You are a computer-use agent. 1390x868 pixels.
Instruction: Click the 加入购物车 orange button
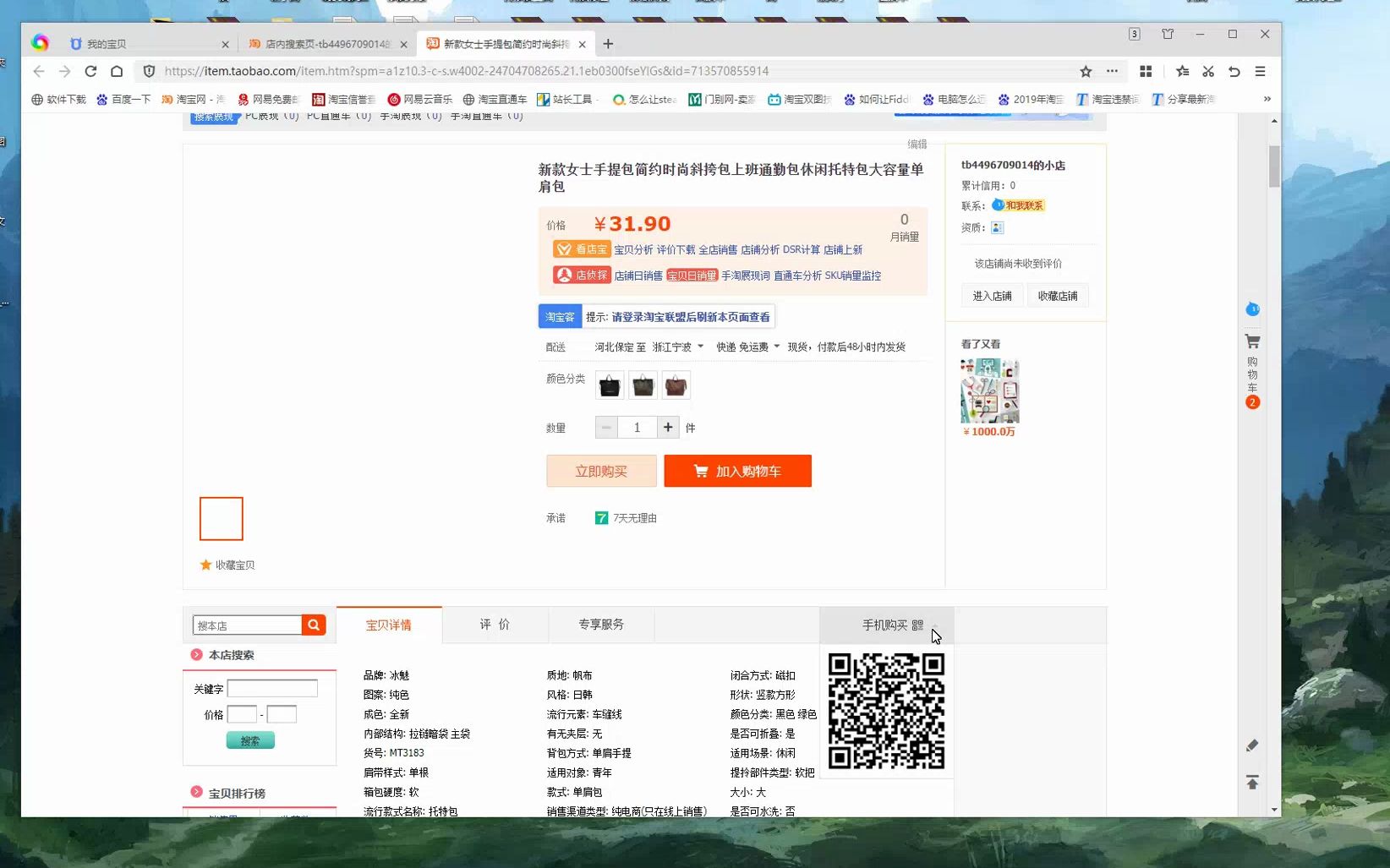[737, 471]
